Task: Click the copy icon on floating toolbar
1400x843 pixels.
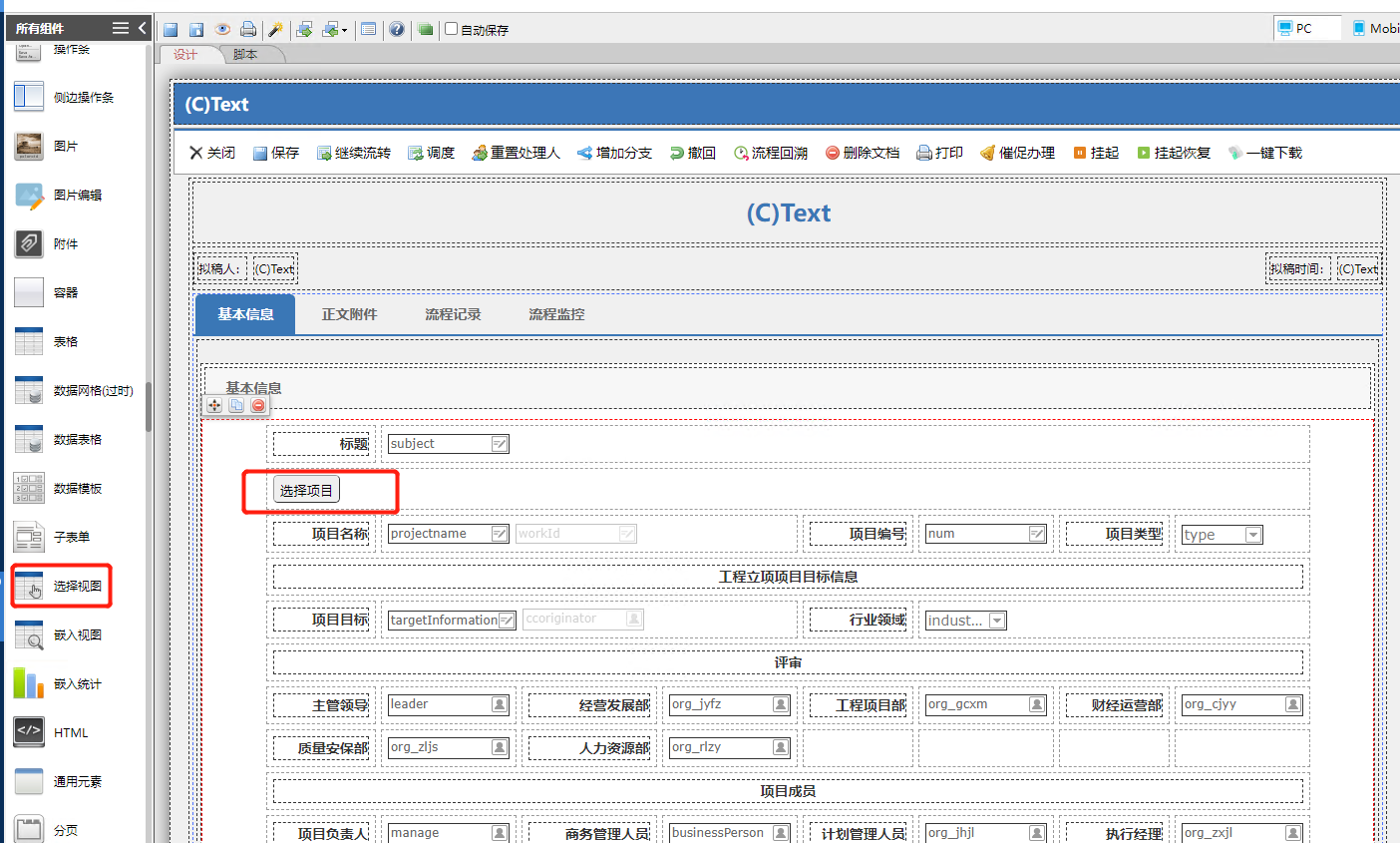Action: click(236, 405)
